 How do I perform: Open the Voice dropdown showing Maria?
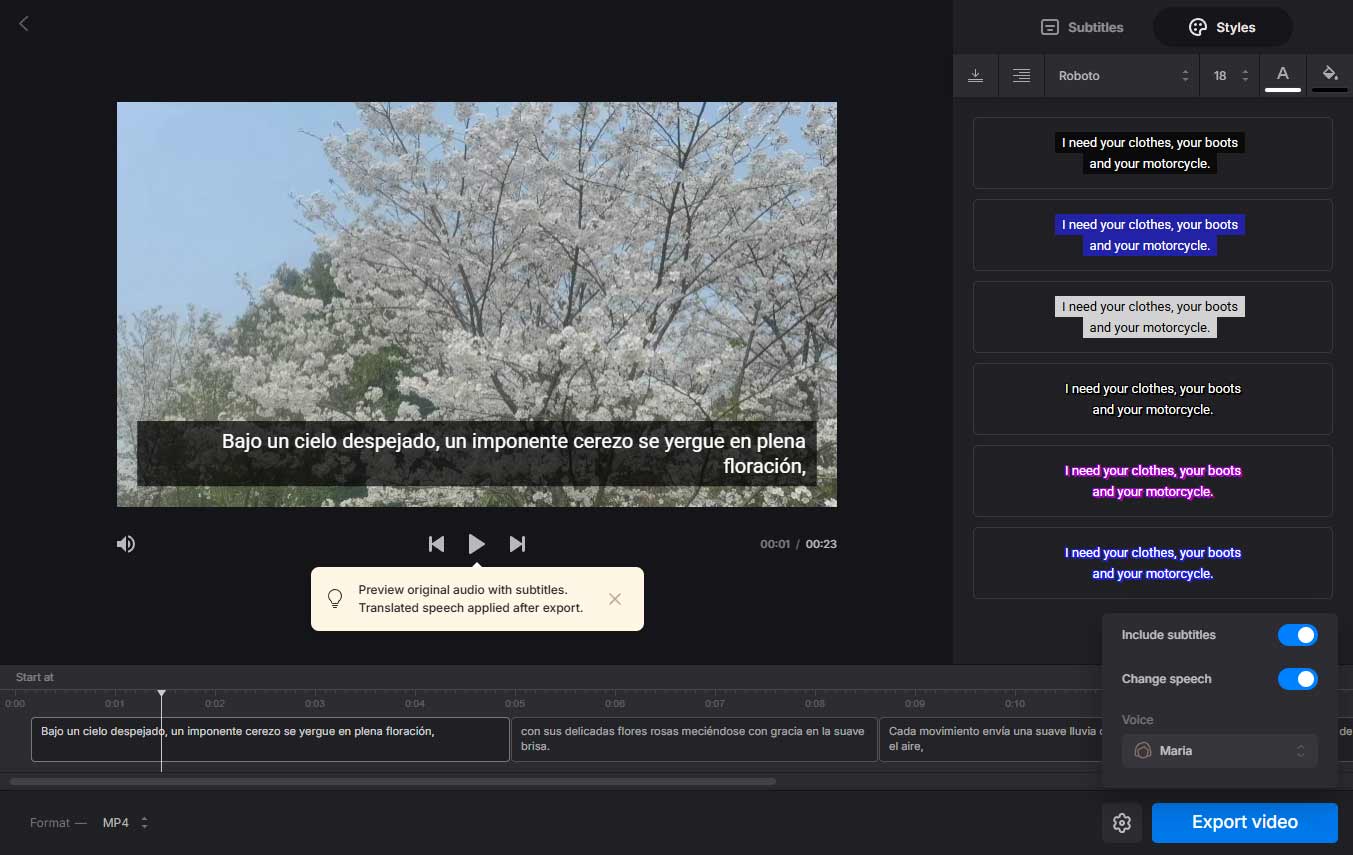pyautogui.click(x=1219, y=750)
